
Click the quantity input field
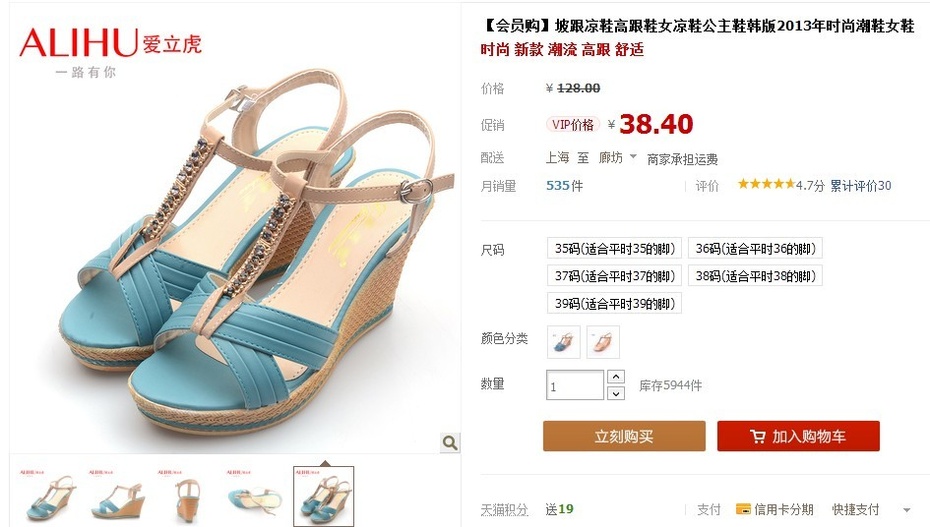[x=575, y=385]
